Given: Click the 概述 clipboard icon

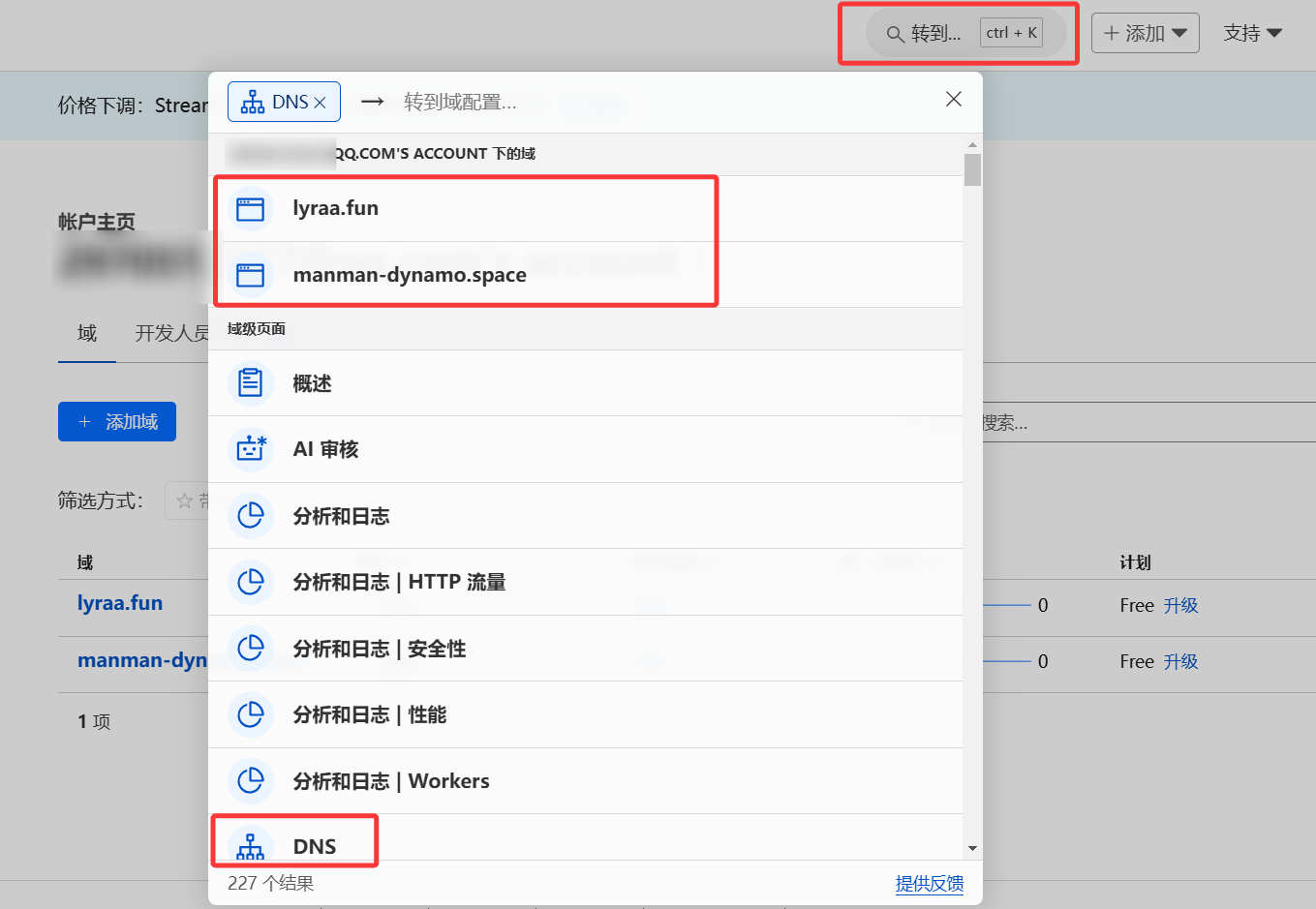Looking at the screenshot, I should tap(251, 383).
